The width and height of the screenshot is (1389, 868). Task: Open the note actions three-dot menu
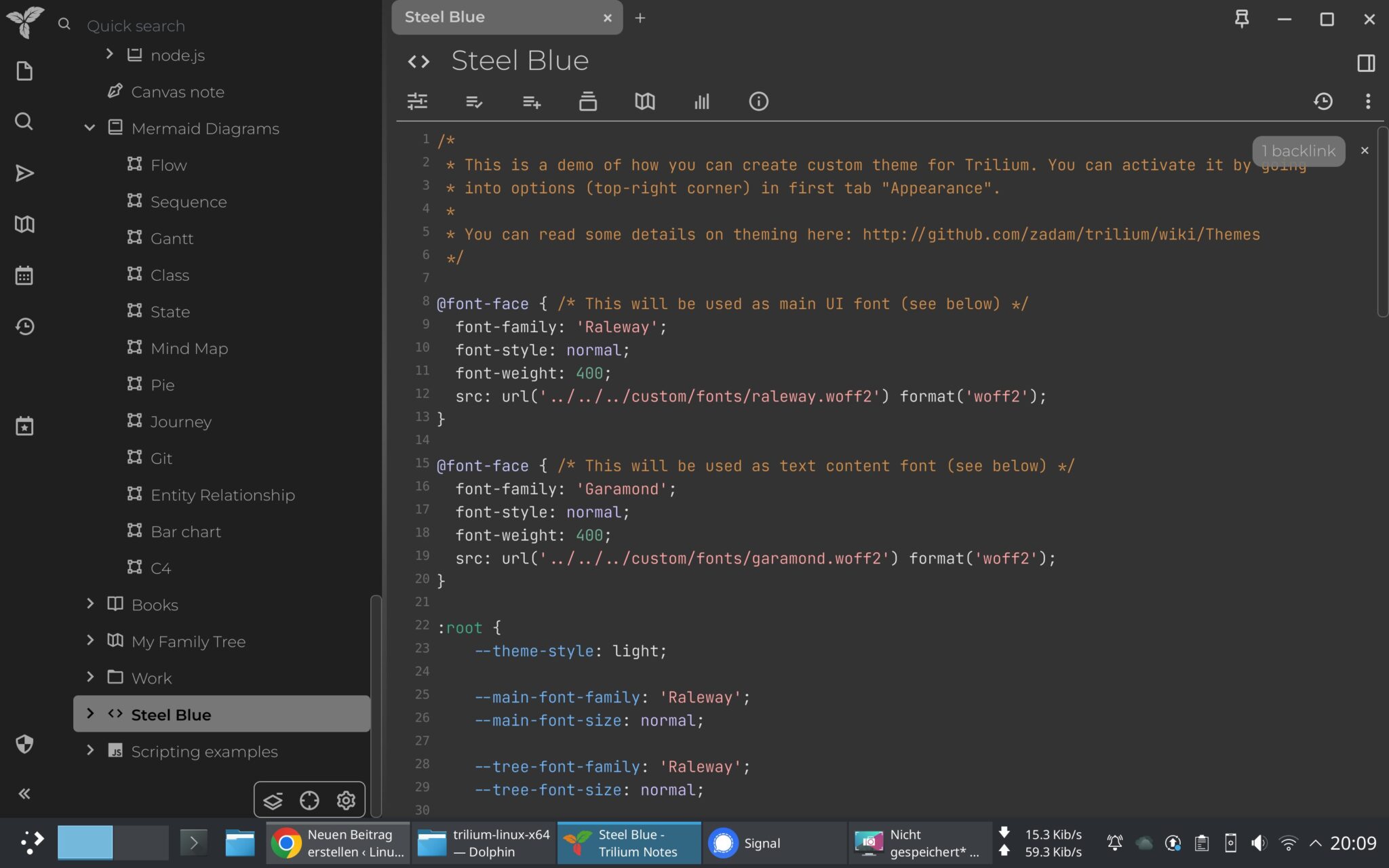(x=1368, y=101)
